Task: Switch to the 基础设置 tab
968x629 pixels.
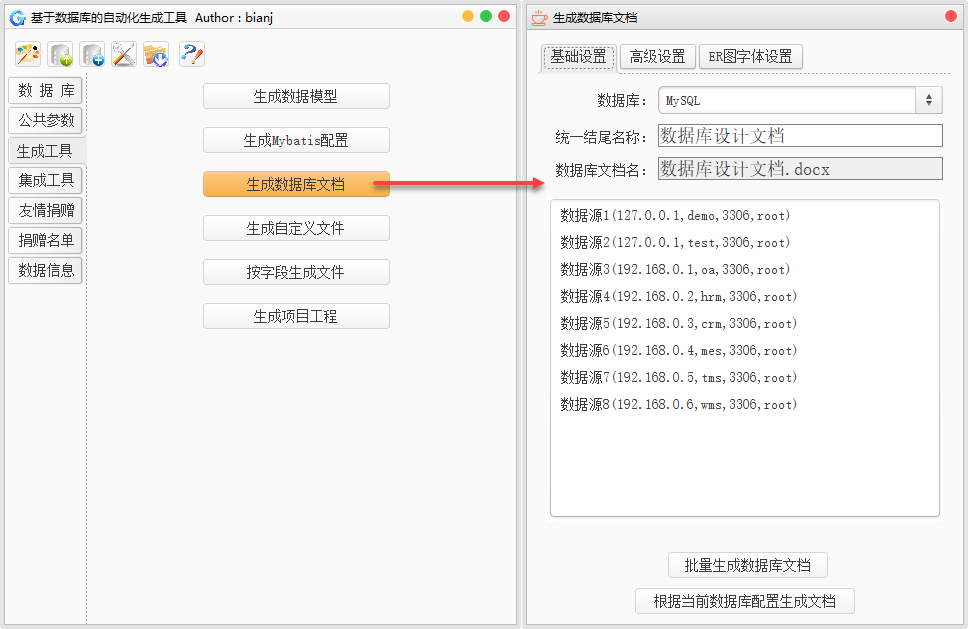Action: pyautogui.click(x=579, y=57)
